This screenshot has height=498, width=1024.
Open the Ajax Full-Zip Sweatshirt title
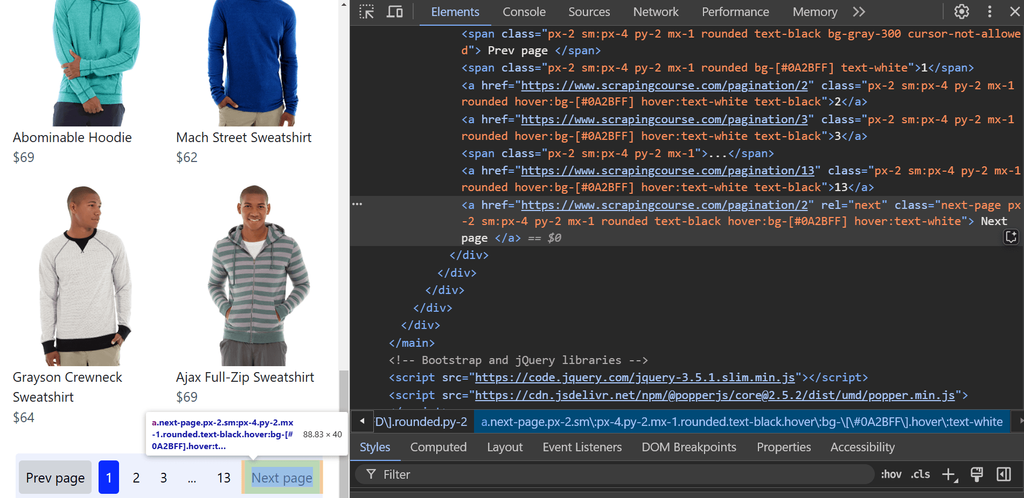coord(245,377)
